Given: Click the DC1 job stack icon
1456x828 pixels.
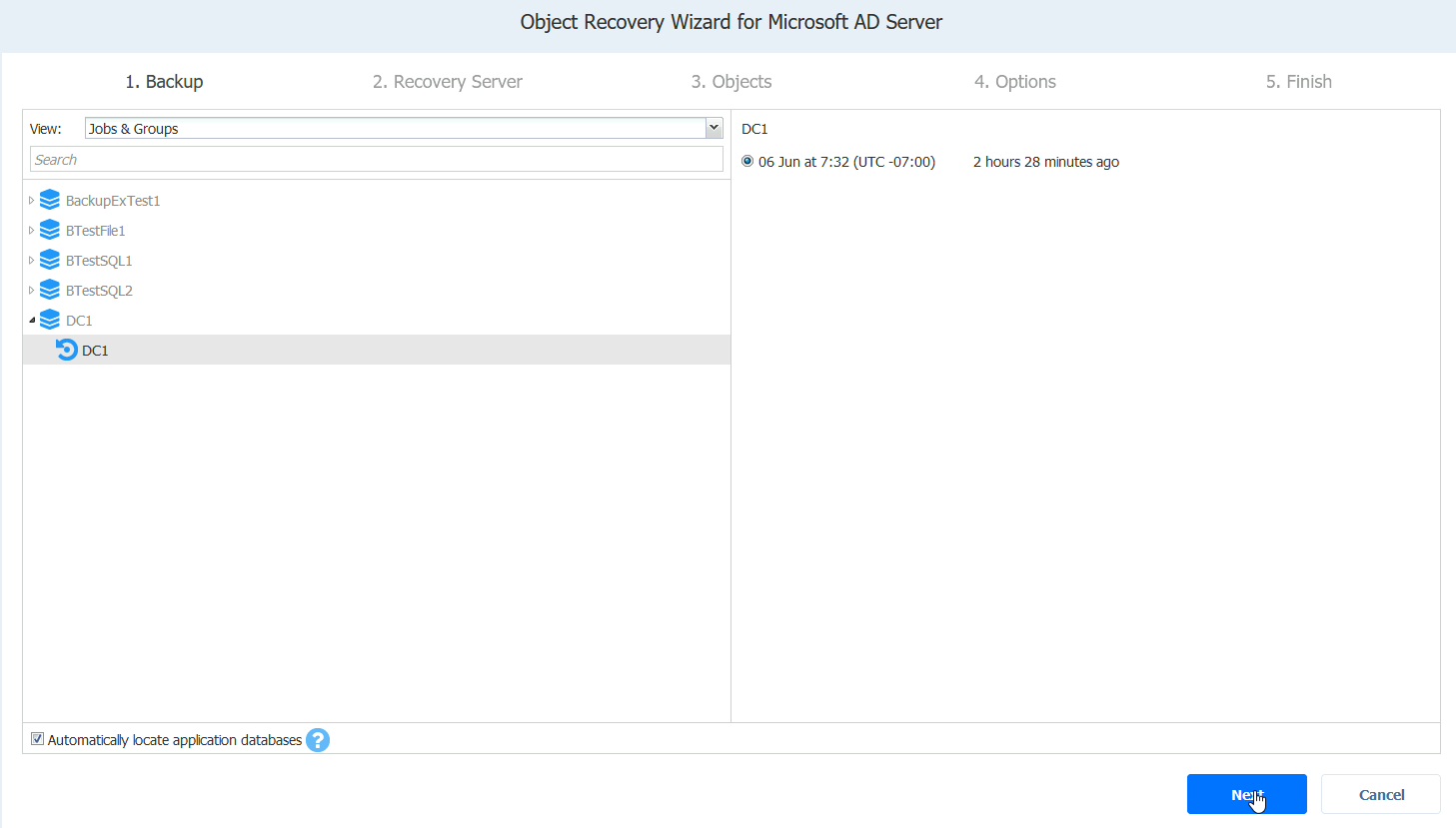Looking at the screenshot, I should [50, 321].
